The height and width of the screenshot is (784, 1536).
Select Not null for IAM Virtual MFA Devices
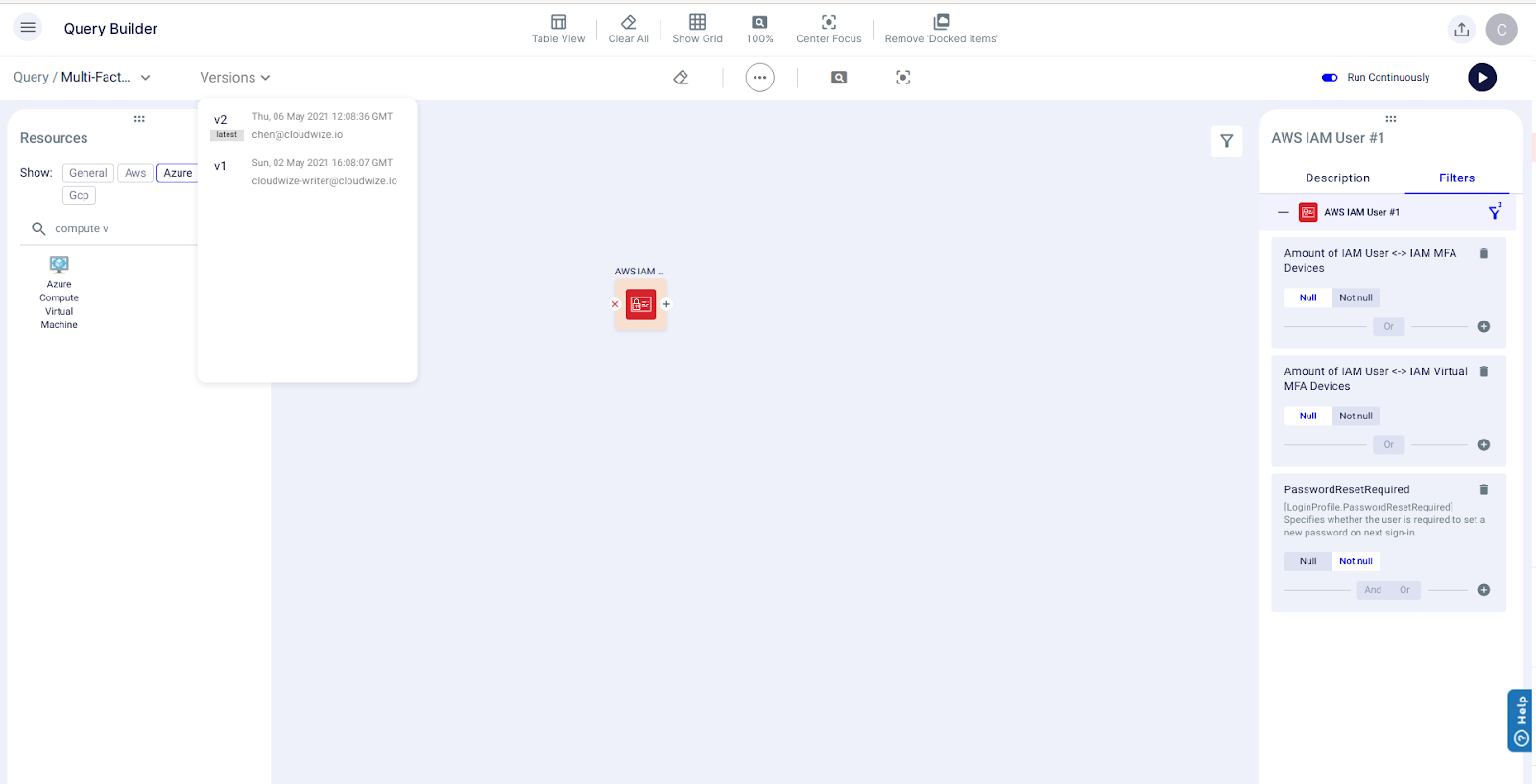tap(1356, 416)
